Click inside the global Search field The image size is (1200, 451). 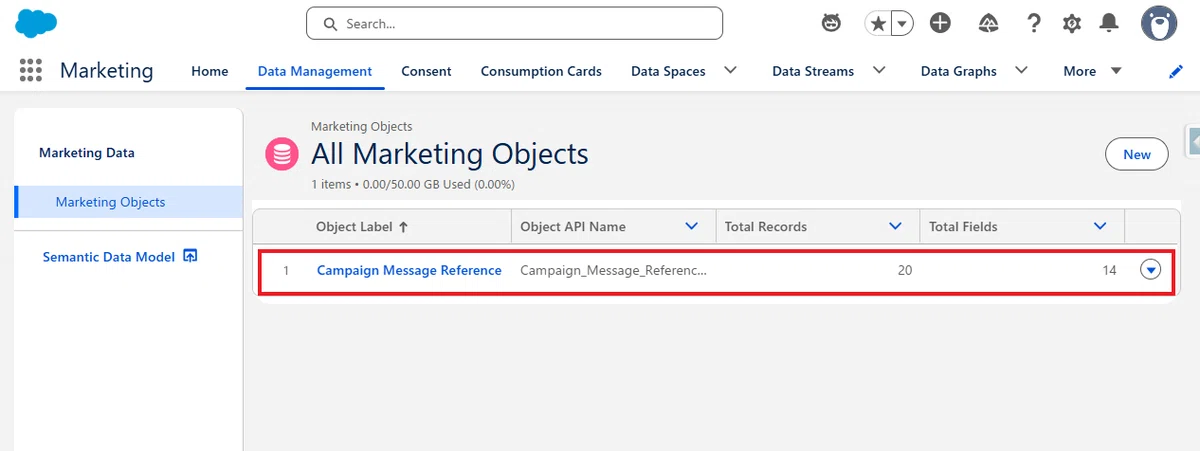(514, 23)
